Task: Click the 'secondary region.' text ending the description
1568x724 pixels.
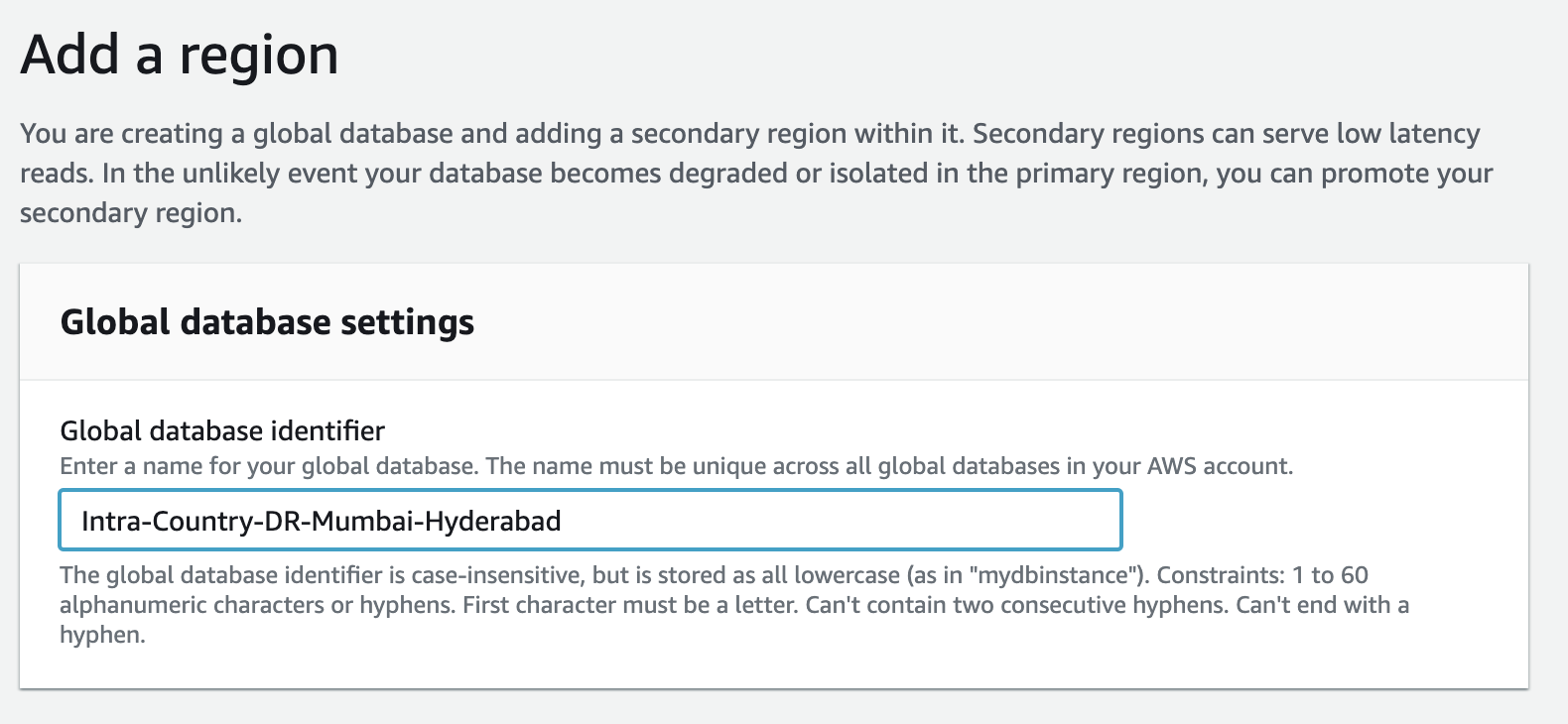Action: (x=130, y=213)
